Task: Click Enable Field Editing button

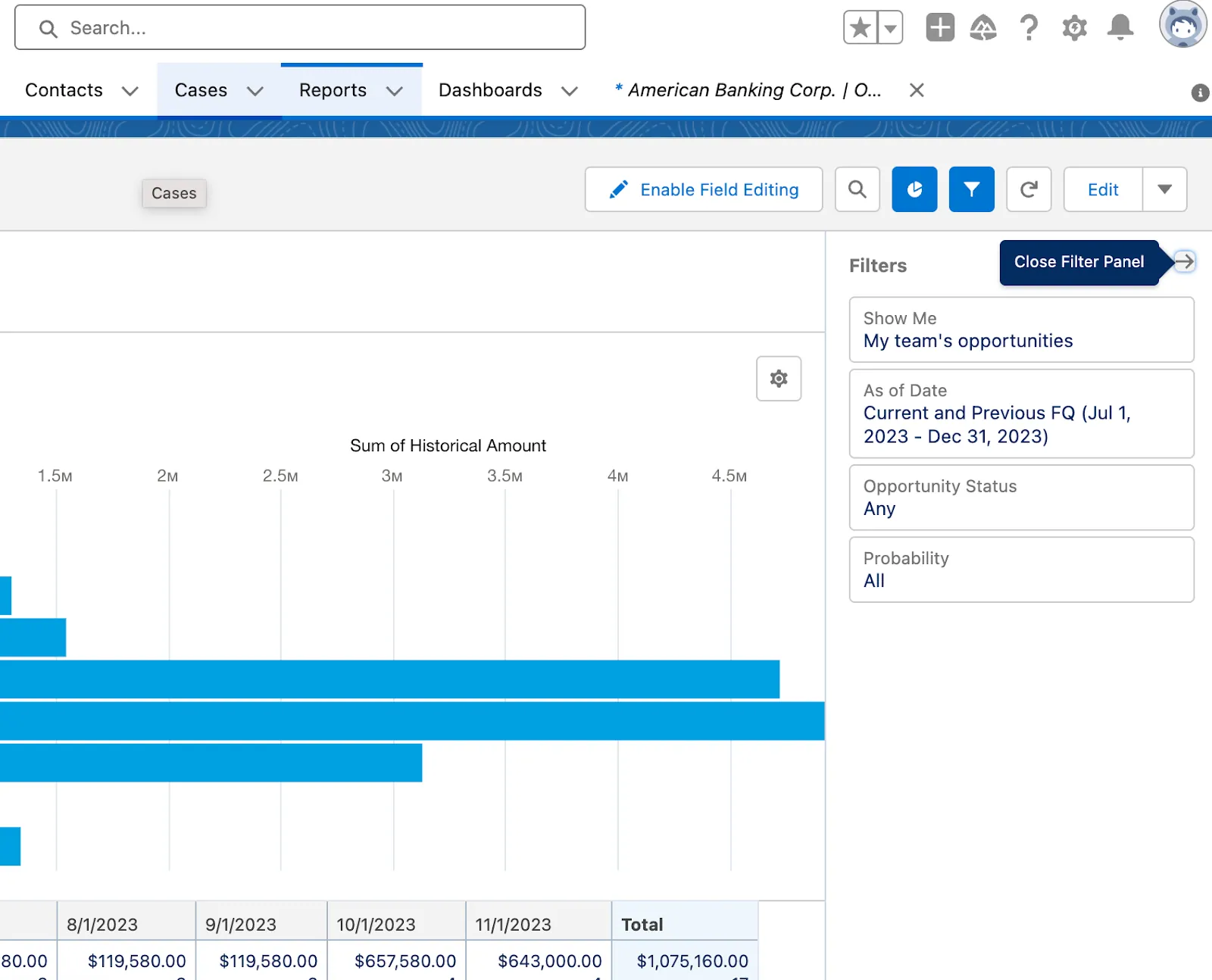Action: pos(704,189)
